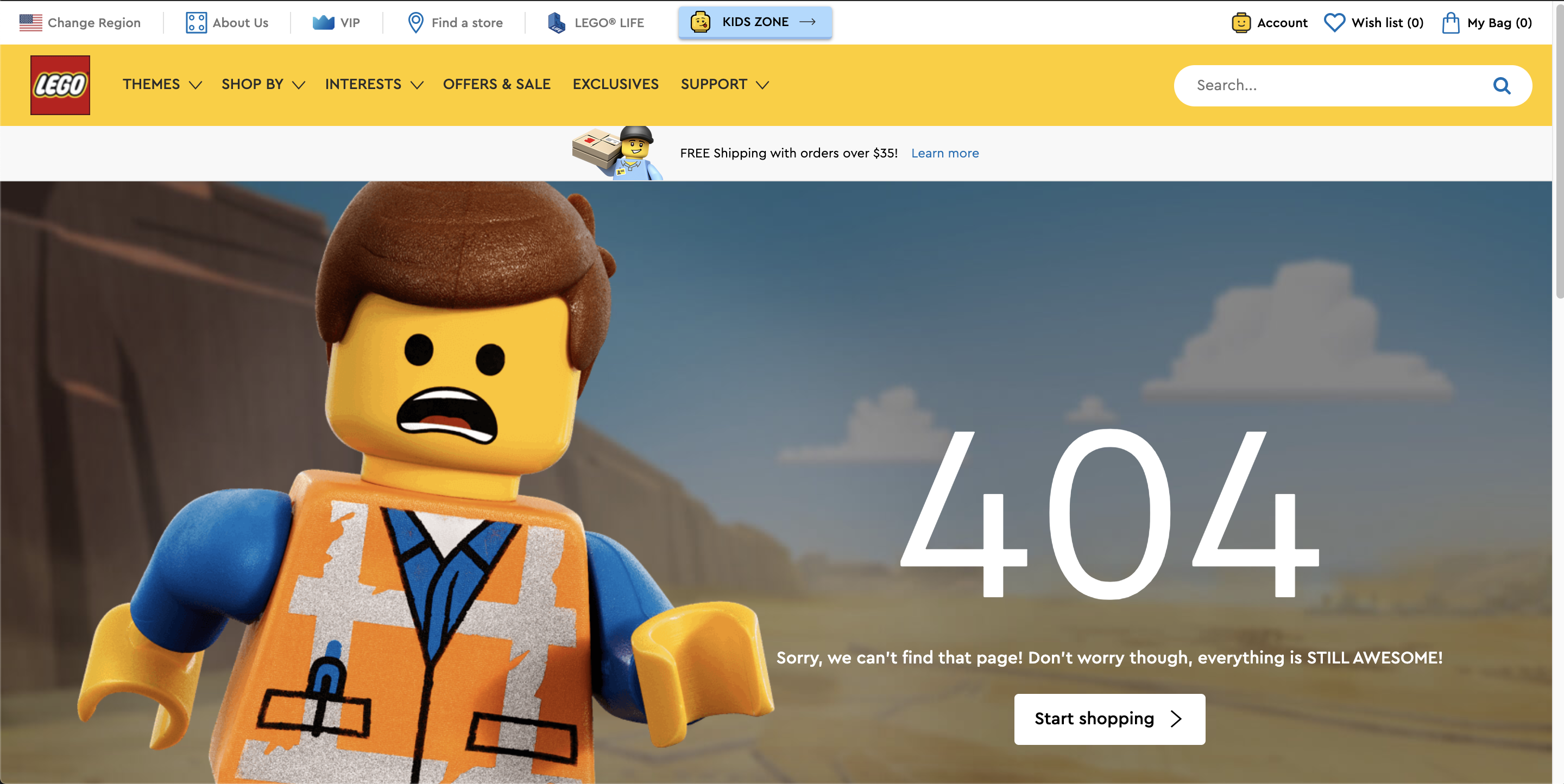The image size is (1564, 784).
Task: Click the Find a store pin icon
Action: [416, 22]
